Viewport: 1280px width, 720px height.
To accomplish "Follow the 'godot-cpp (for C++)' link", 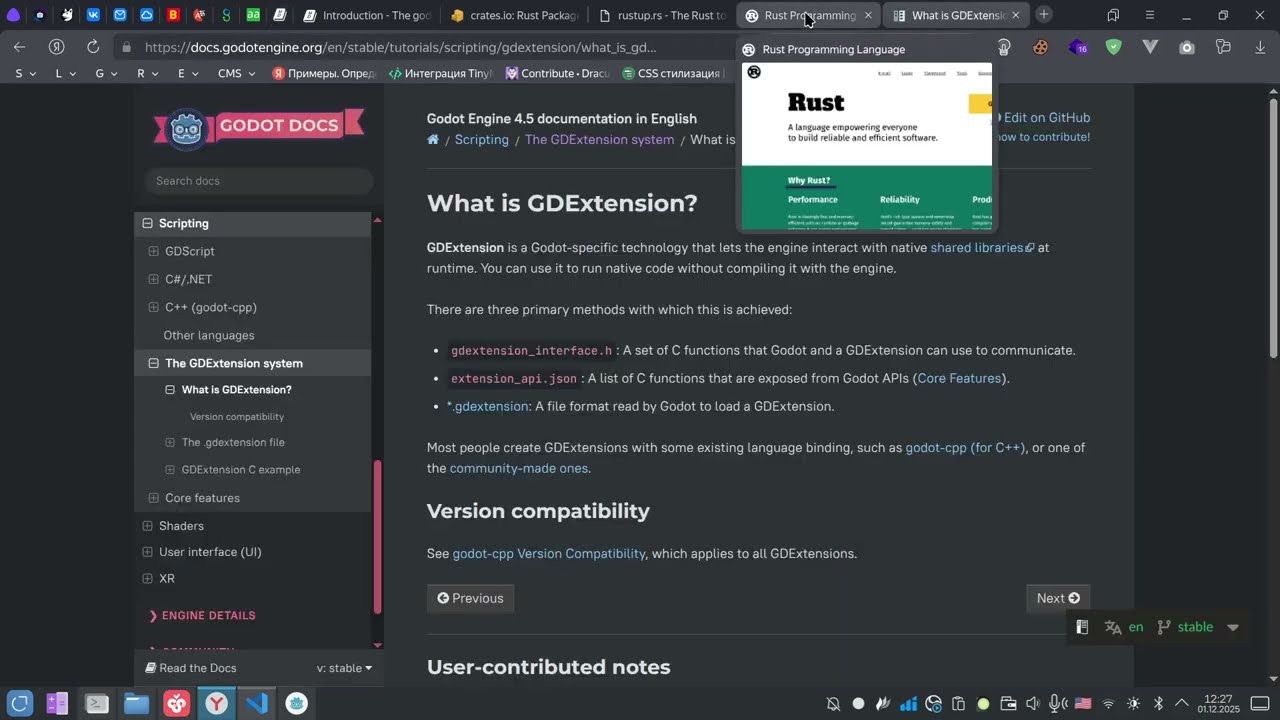I will 965,448.
